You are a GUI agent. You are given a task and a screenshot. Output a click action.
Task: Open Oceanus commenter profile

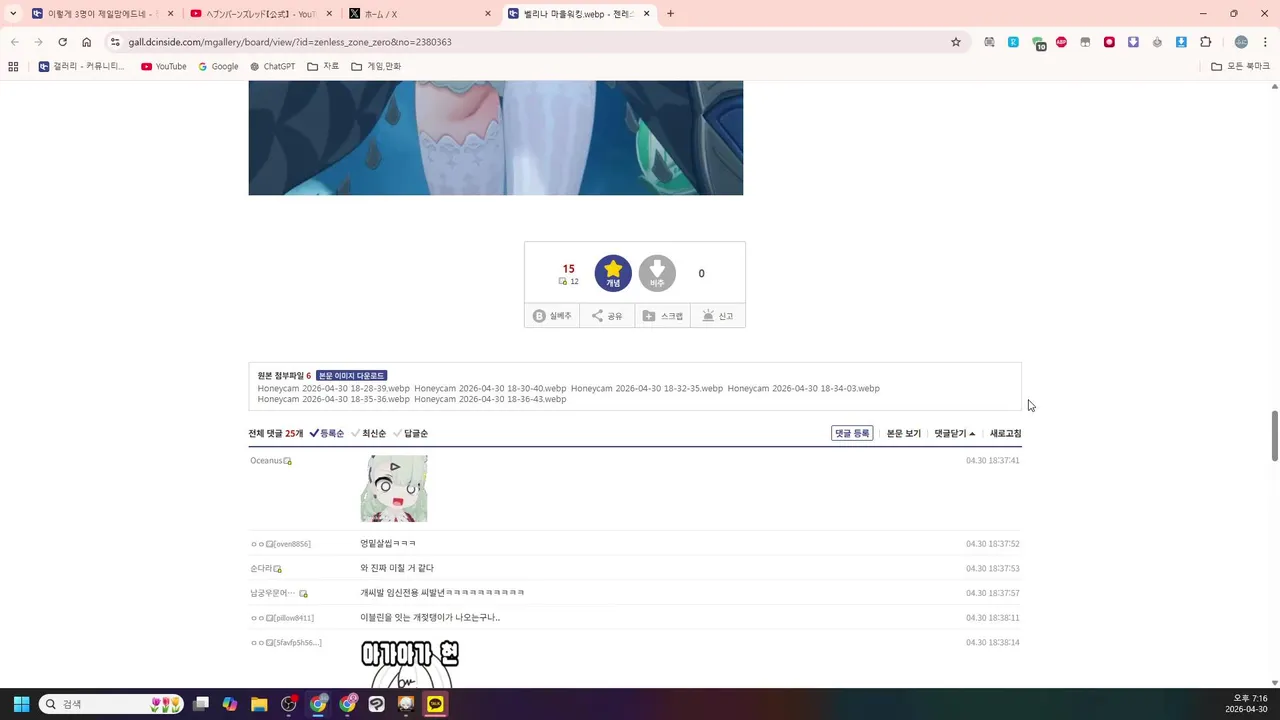(266, 461)
